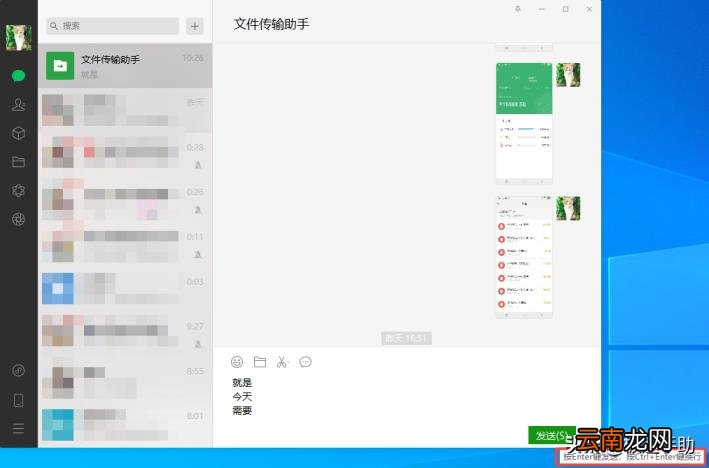Click the 文件传输助手 chat title

pyautogui.click(x=271, y=24)
